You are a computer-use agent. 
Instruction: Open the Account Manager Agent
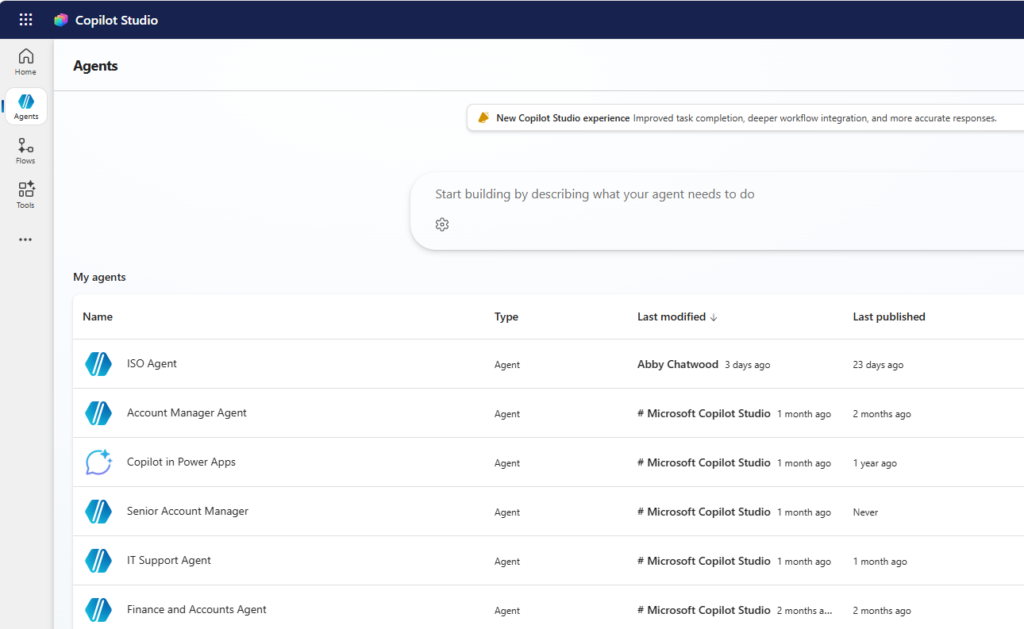click(x=187, y=413)
